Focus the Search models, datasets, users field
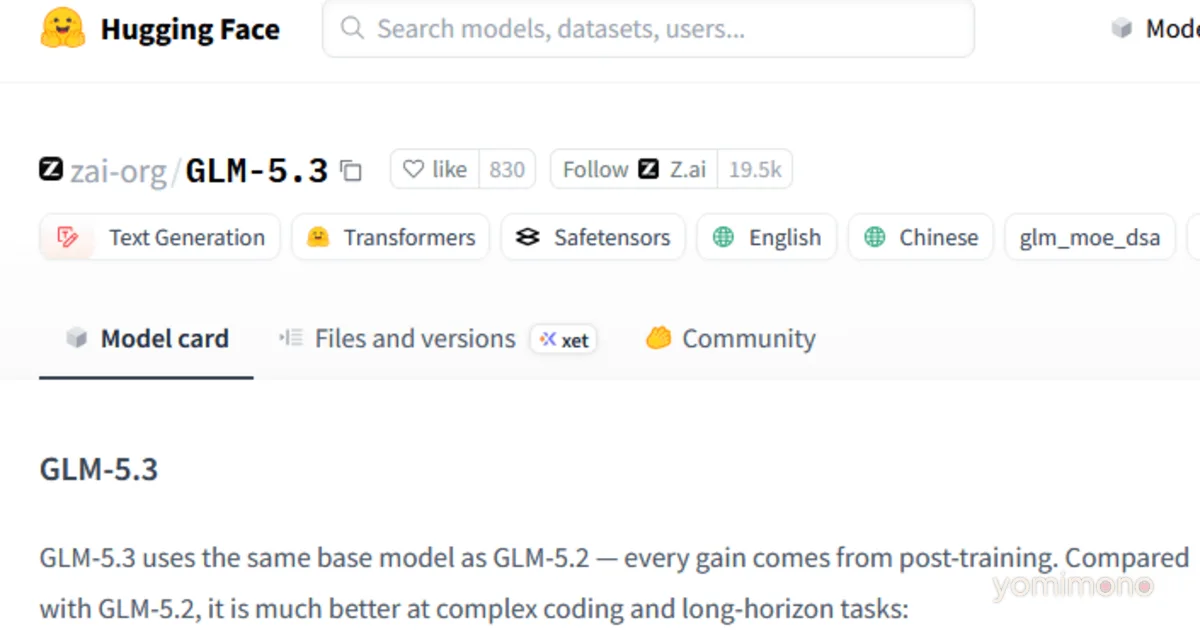Screen dimensions: 1200x630 pos(648,29)
